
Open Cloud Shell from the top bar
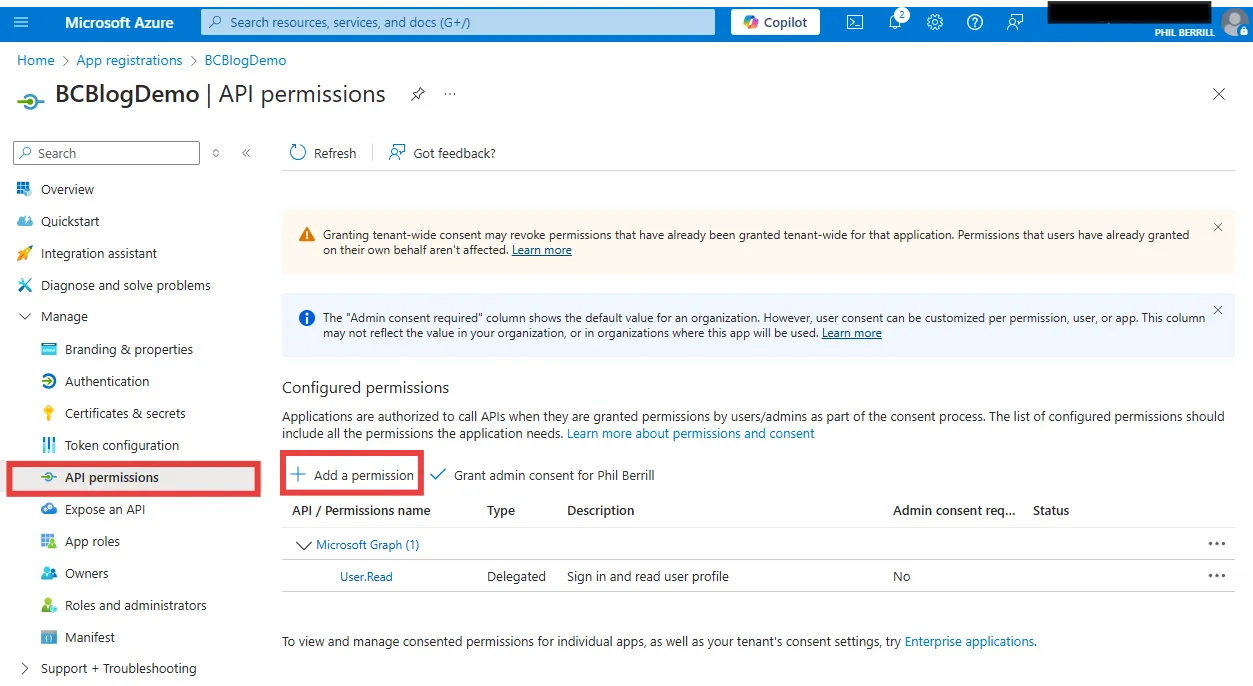pyautogui.click(x=855, y=22)
